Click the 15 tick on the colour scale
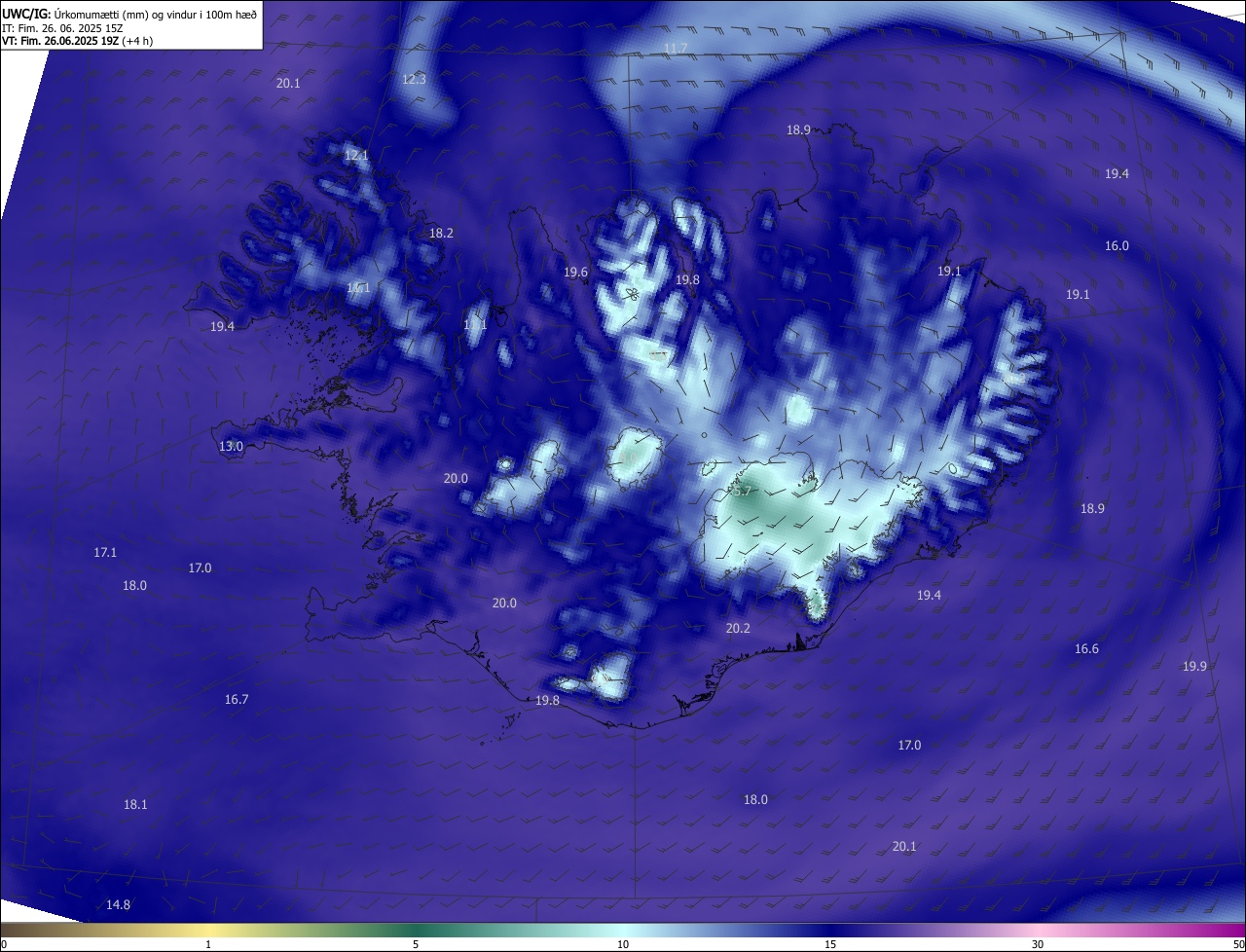1246x952 pixels. pos(830,945)
